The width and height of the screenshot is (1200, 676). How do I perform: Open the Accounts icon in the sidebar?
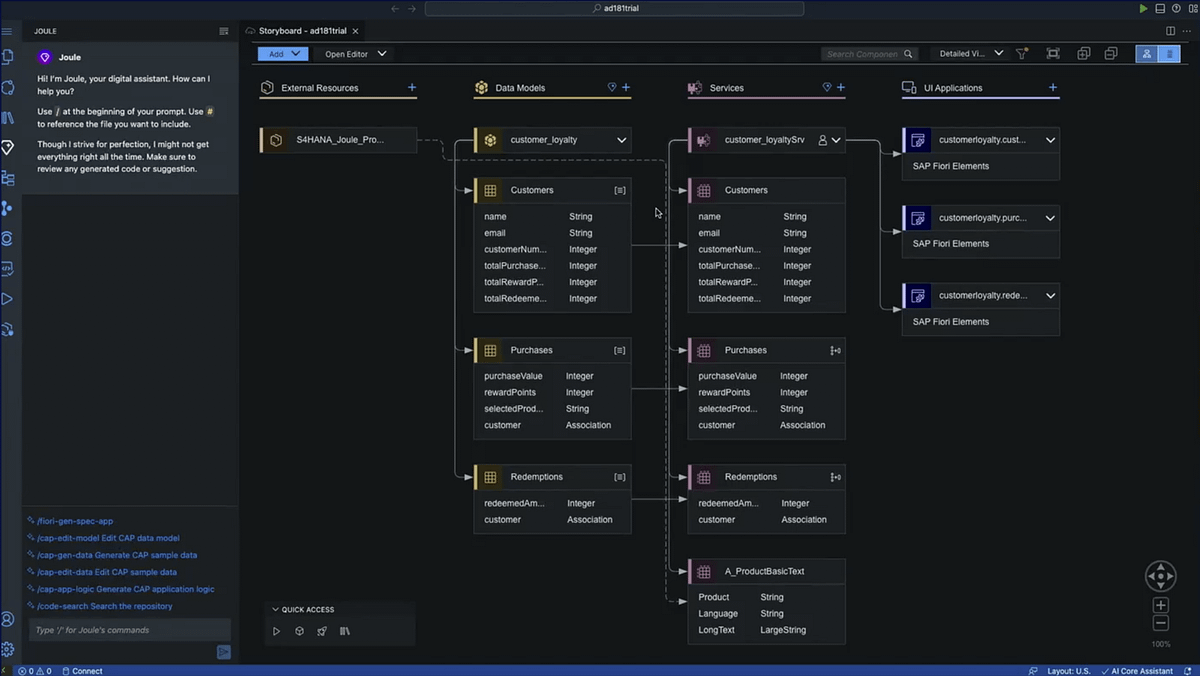tap(8, 620)
